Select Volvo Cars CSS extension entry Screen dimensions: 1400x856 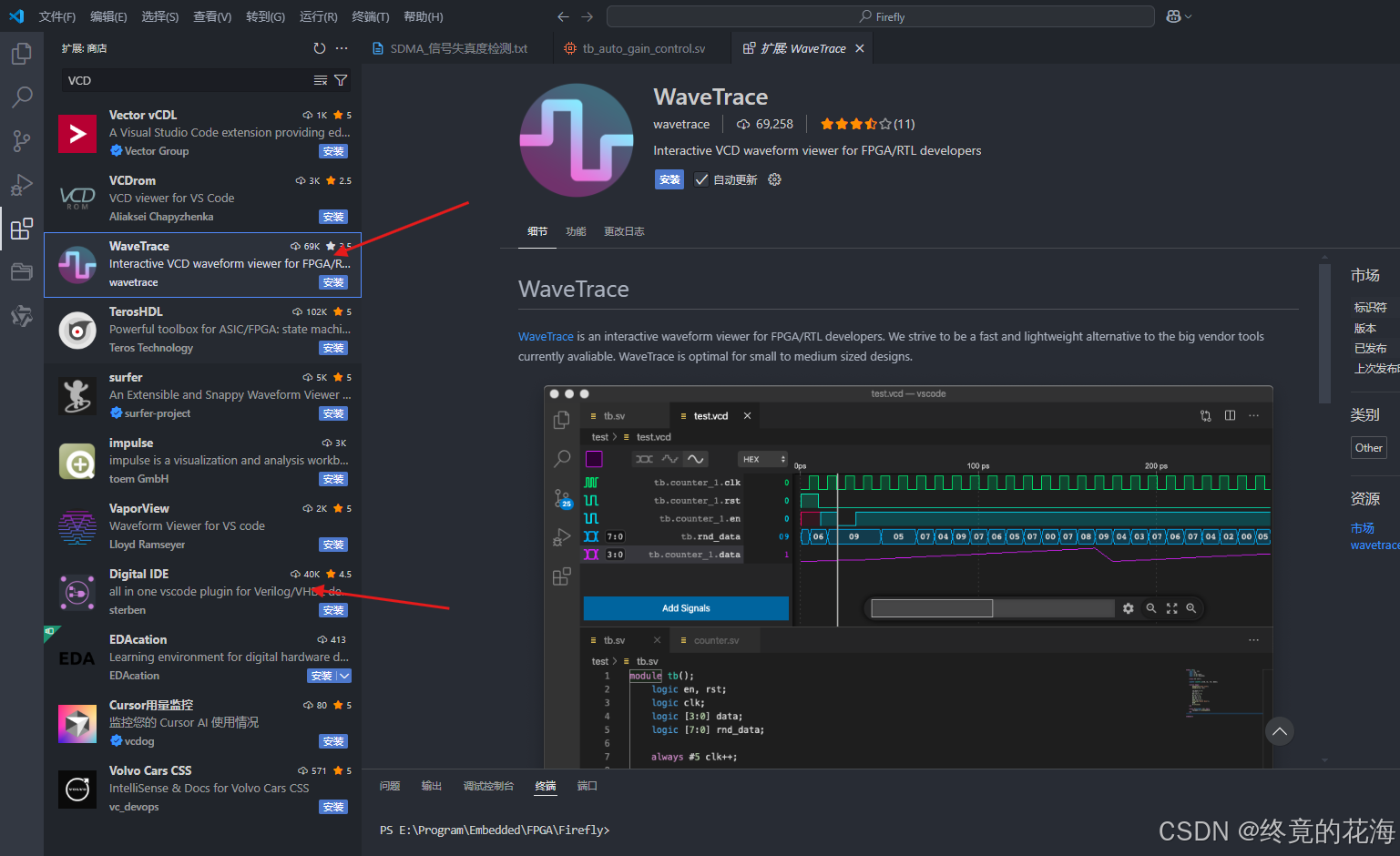tap(203, 789)
